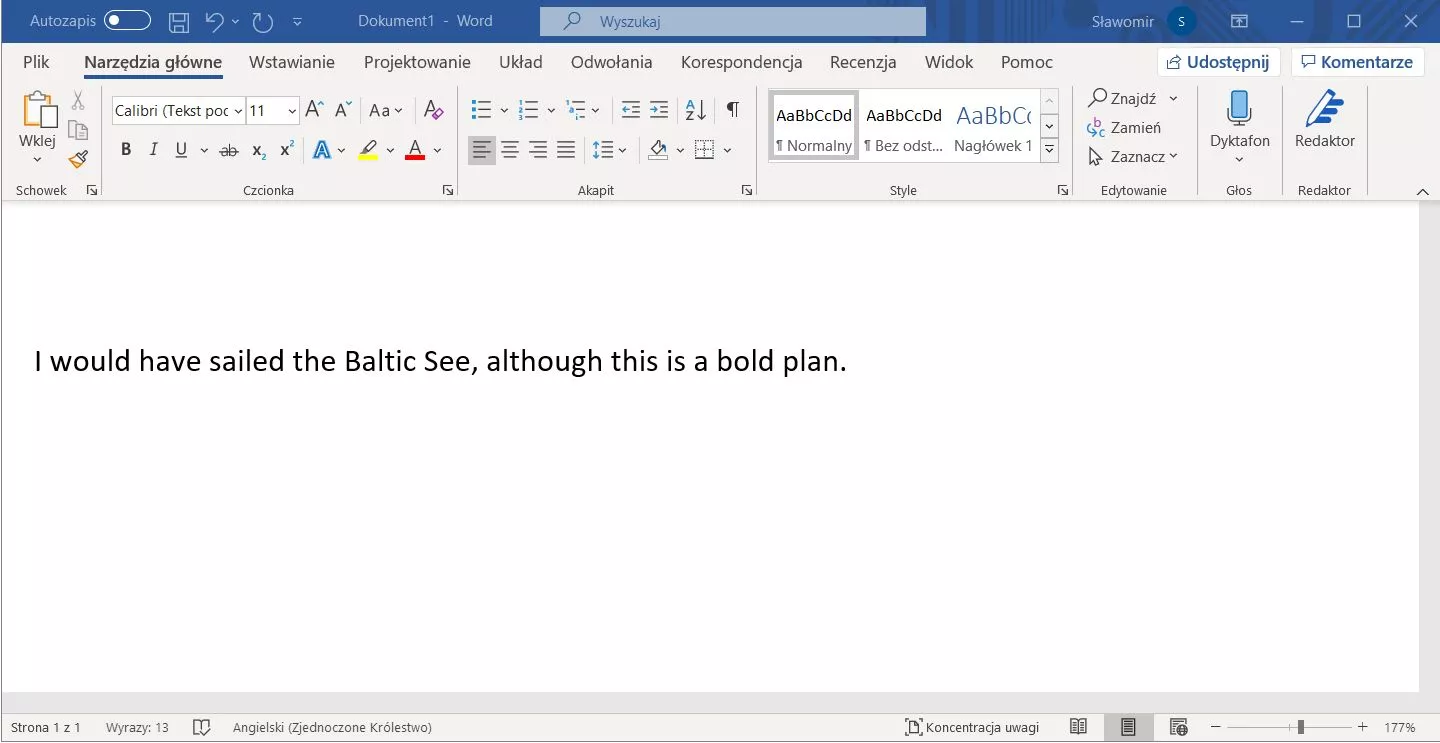
Task: Click the Wklej paste icon
Action: [x=38, y=110]
